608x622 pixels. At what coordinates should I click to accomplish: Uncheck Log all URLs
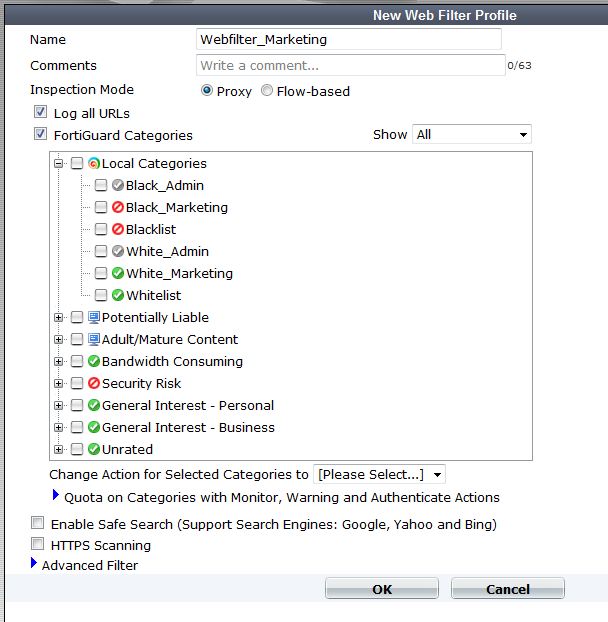point(40,112)
